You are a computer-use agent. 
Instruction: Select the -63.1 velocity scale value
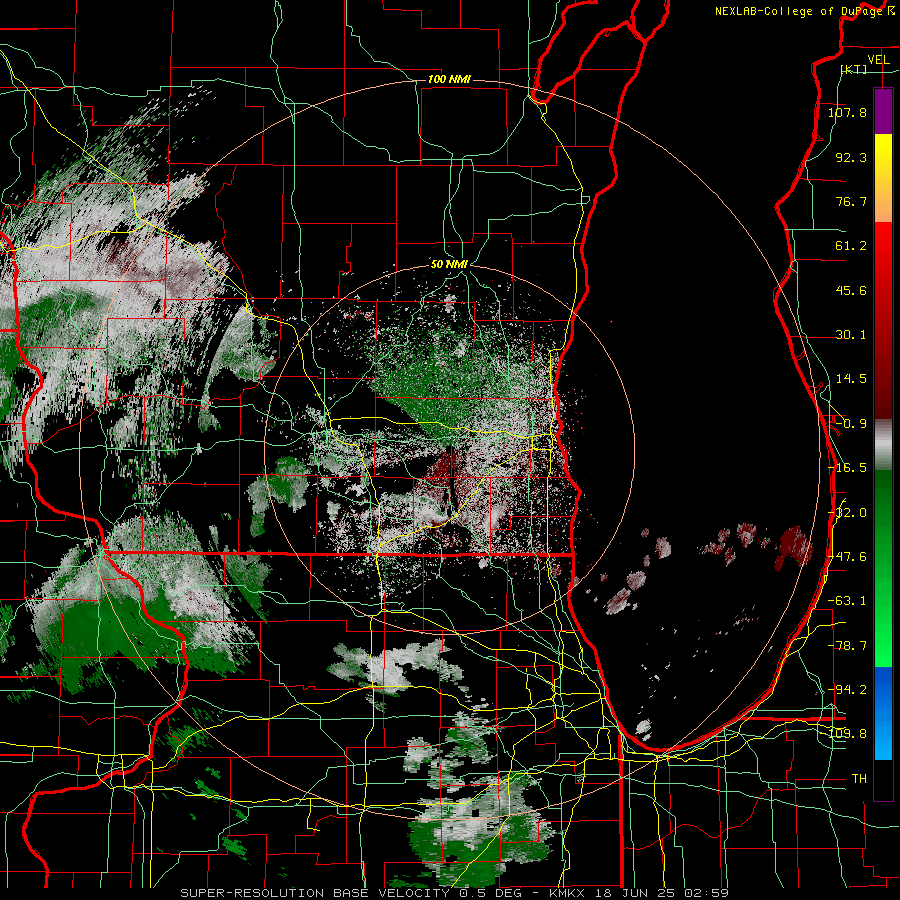[x=847, y=601]
